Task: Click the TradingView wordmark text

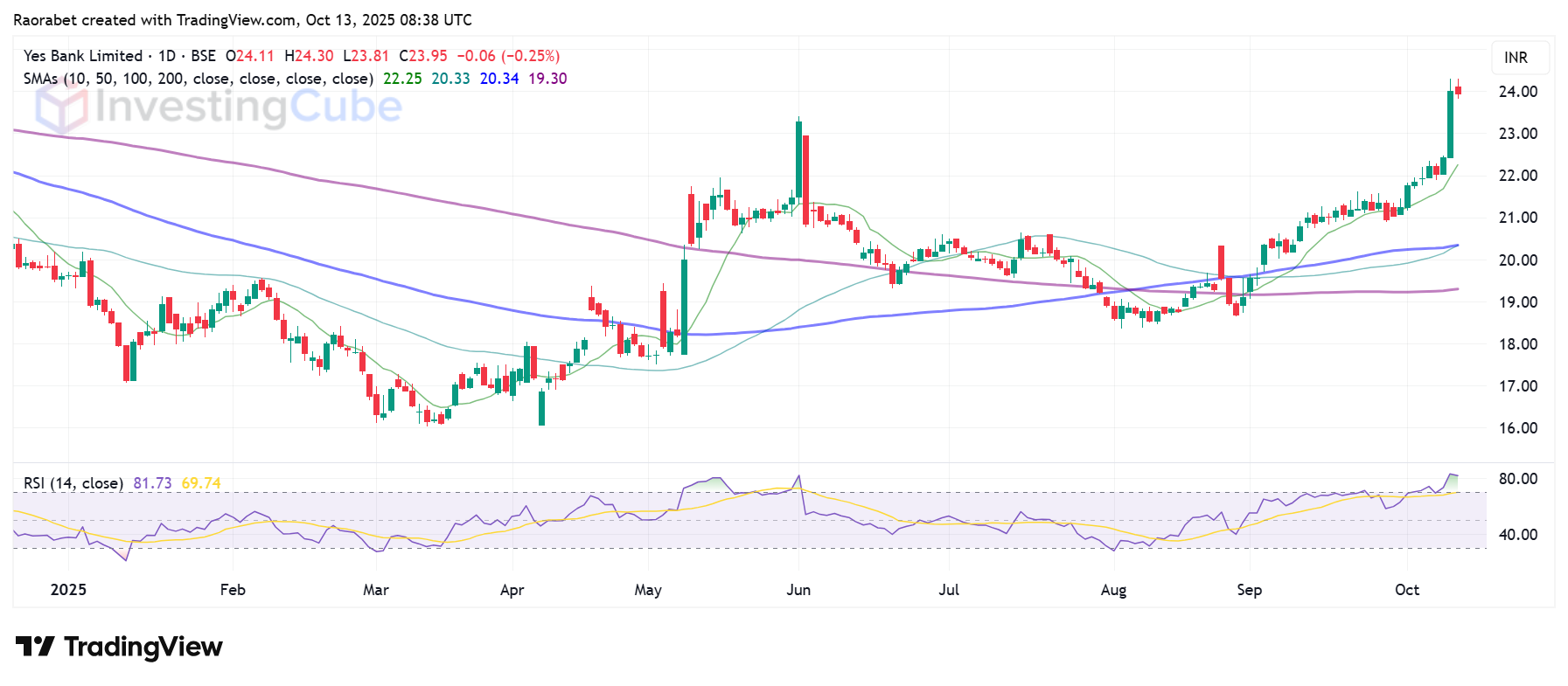Action: point(143,647)
